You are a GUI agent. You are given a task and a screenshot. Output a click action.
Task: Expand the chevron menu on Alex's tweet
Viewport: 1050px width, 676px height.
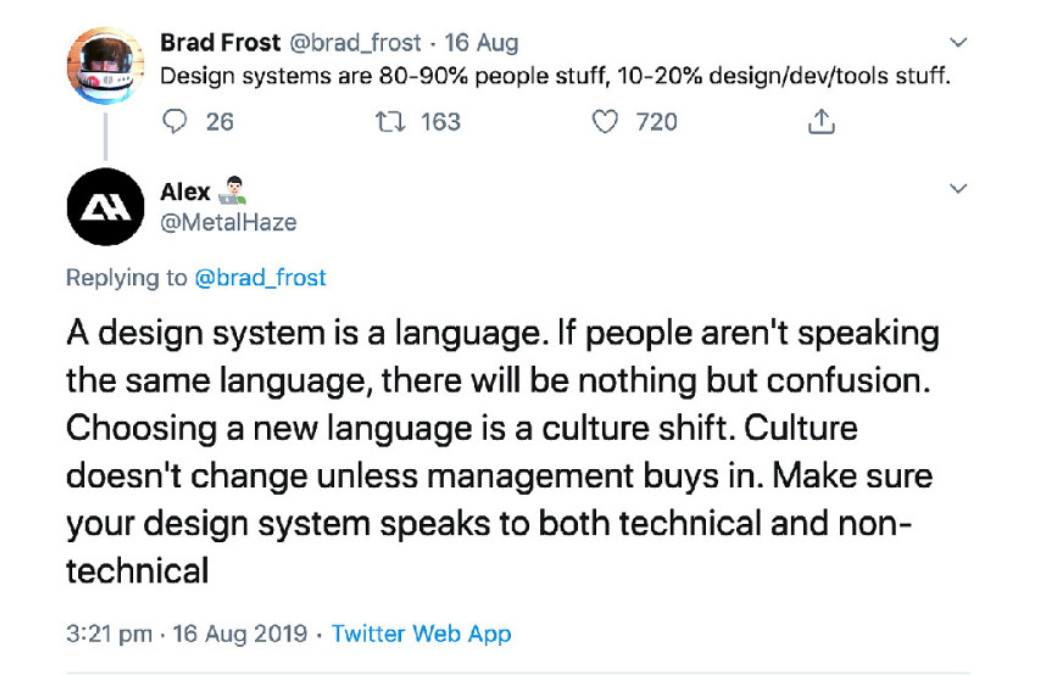coord(958,189)
